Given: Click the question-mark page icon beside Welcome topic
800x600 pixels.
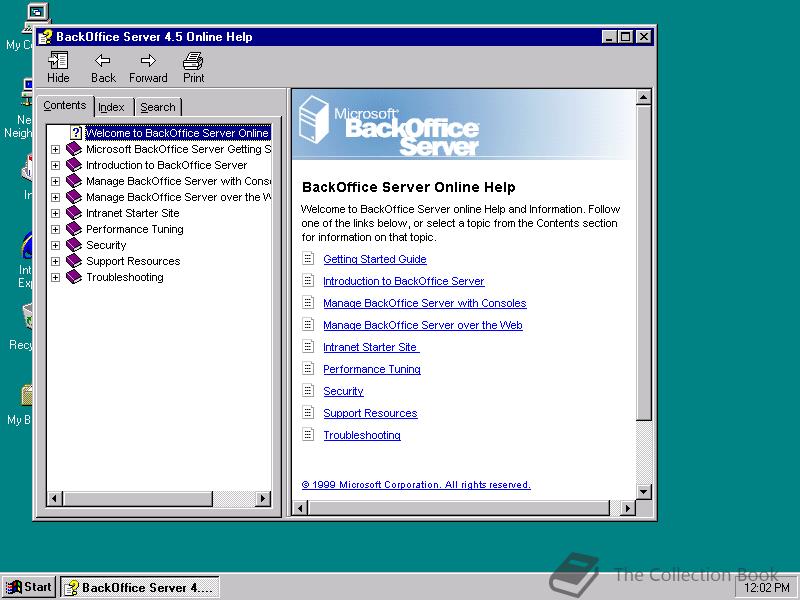Looking at the screenshot, I should click(76, 133).
